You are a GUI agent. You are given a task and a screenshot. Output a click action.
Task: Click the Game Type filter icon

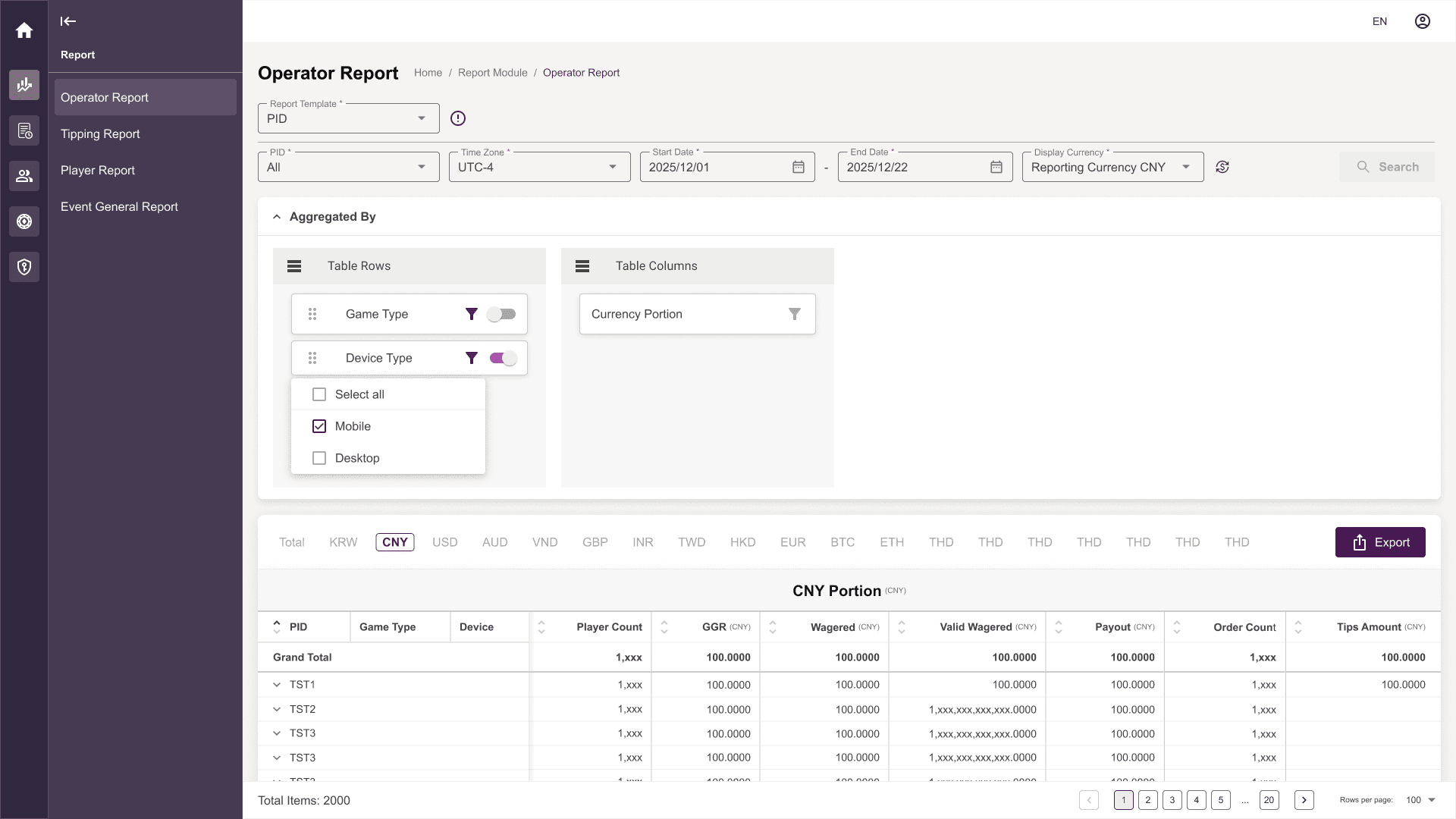(472, 314)
